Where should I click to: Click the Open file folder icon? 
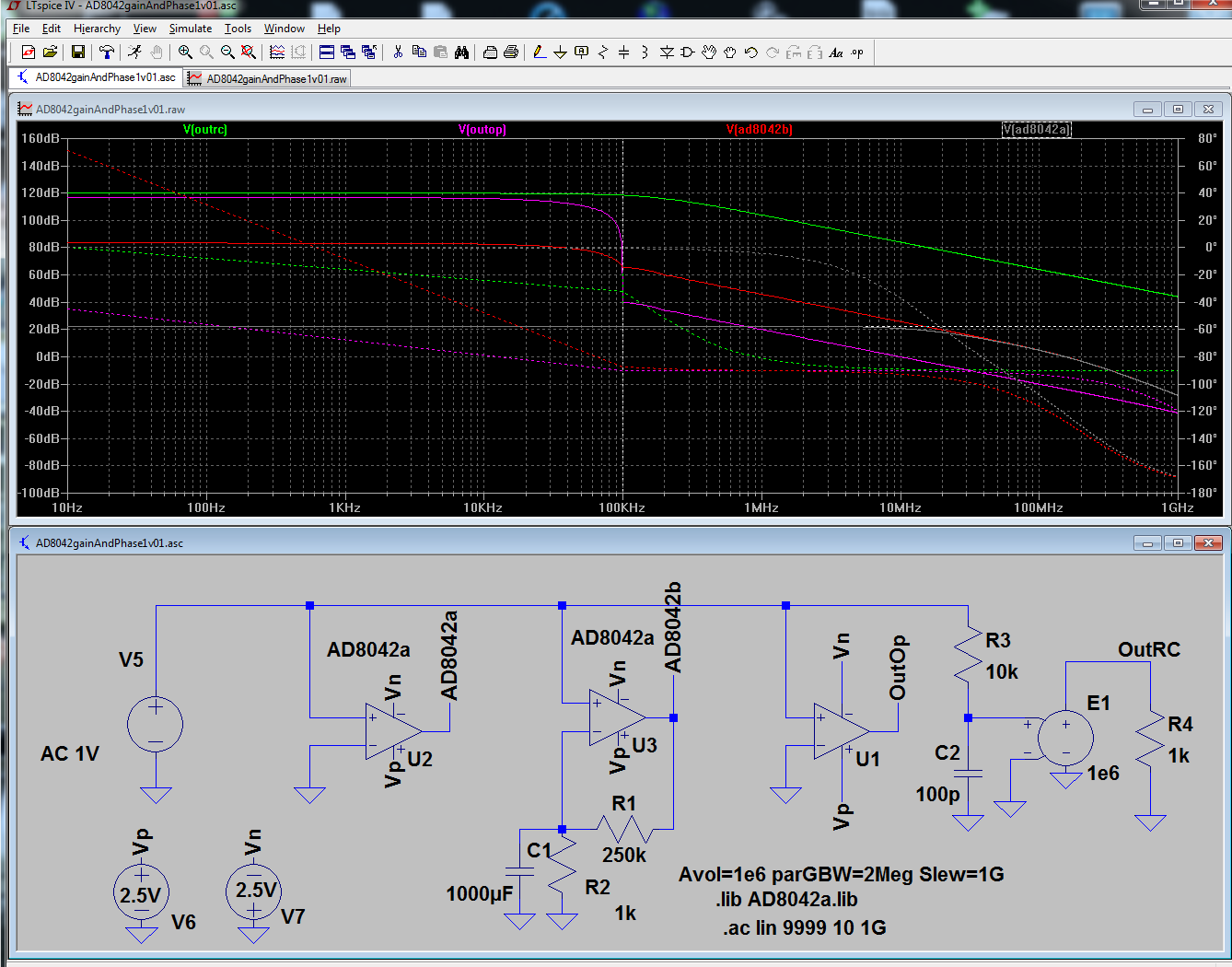tap(50, 52)
